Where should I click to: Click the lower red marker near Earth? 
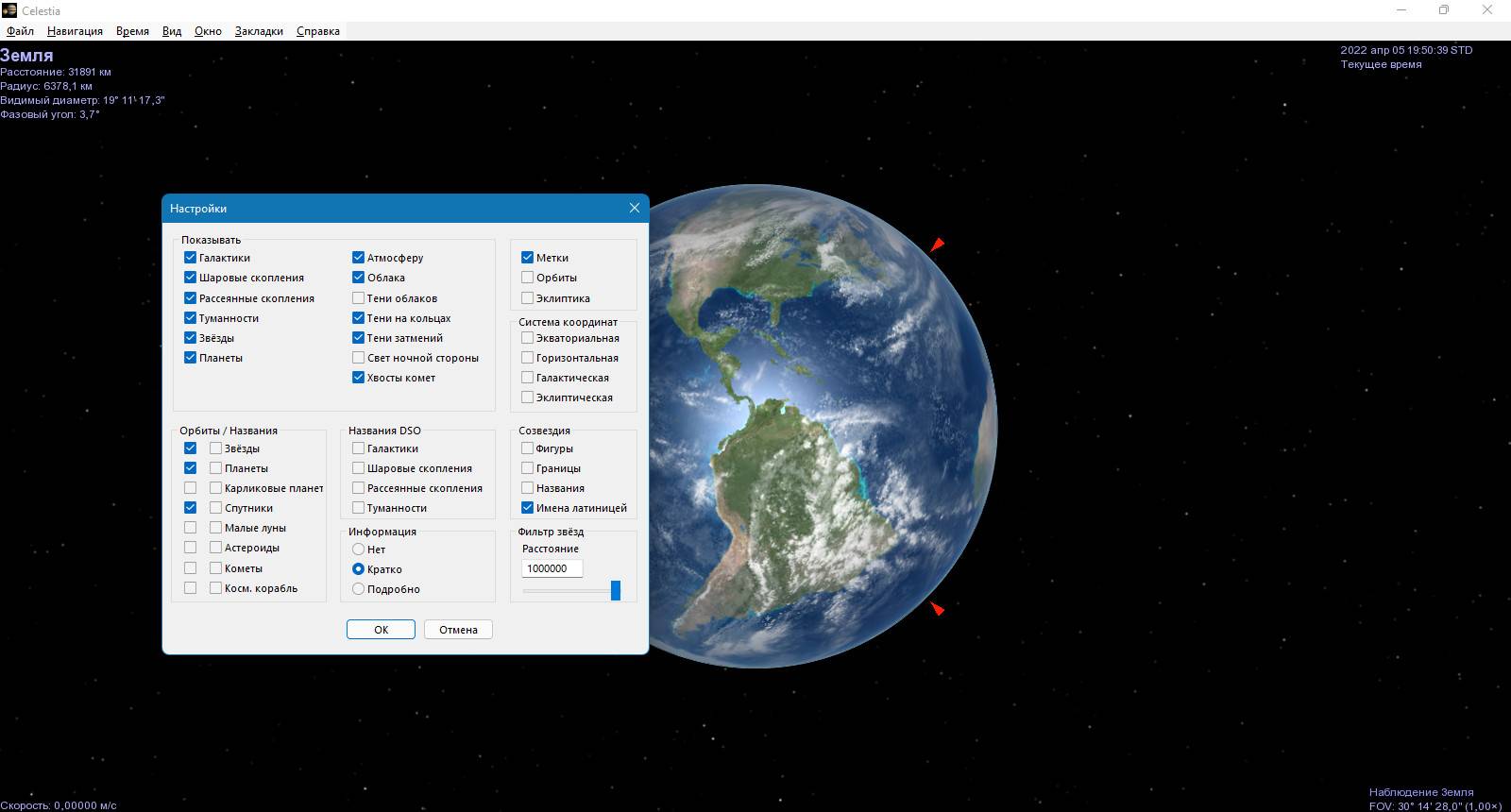(937, 608)
